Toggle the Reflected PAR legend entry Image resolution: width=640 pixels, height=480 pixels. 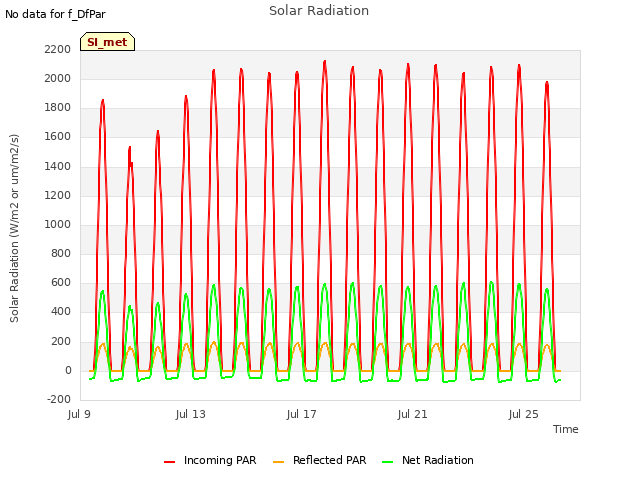(320, 460)
